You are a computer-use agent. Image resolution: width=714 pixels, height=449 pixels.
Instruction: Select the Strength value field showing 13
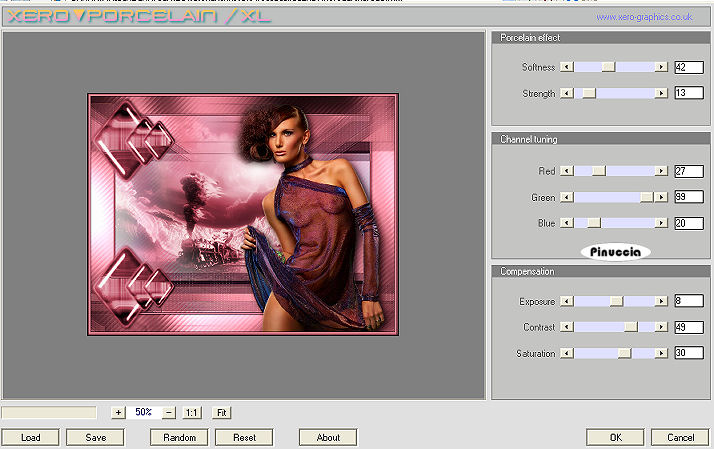point(689,93)
